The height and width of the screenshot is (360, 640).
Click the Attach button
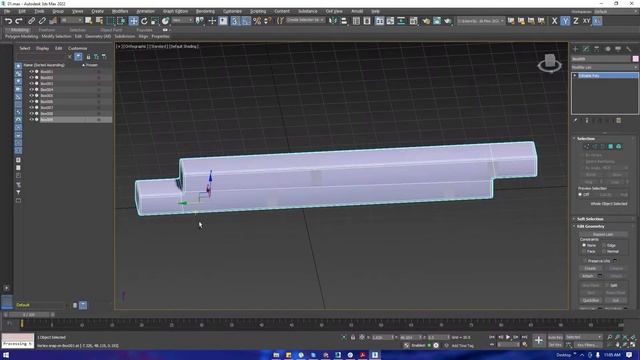[x=588, y=276]
